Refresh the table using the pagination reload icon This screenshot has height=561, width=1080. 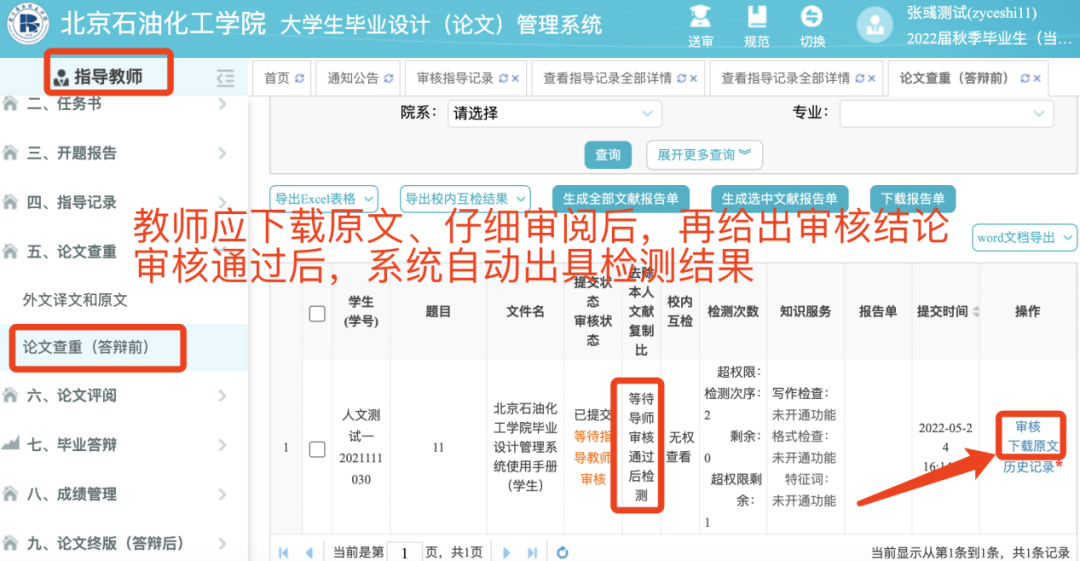562,552
